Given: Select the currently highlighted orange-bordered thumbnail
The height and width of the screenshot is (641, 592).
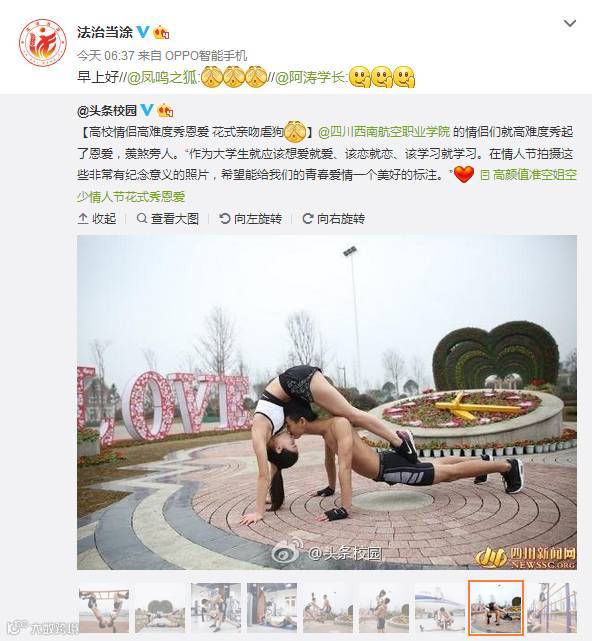Looking at the screenshot, I should pyautogui.click(x=496, y=608).
